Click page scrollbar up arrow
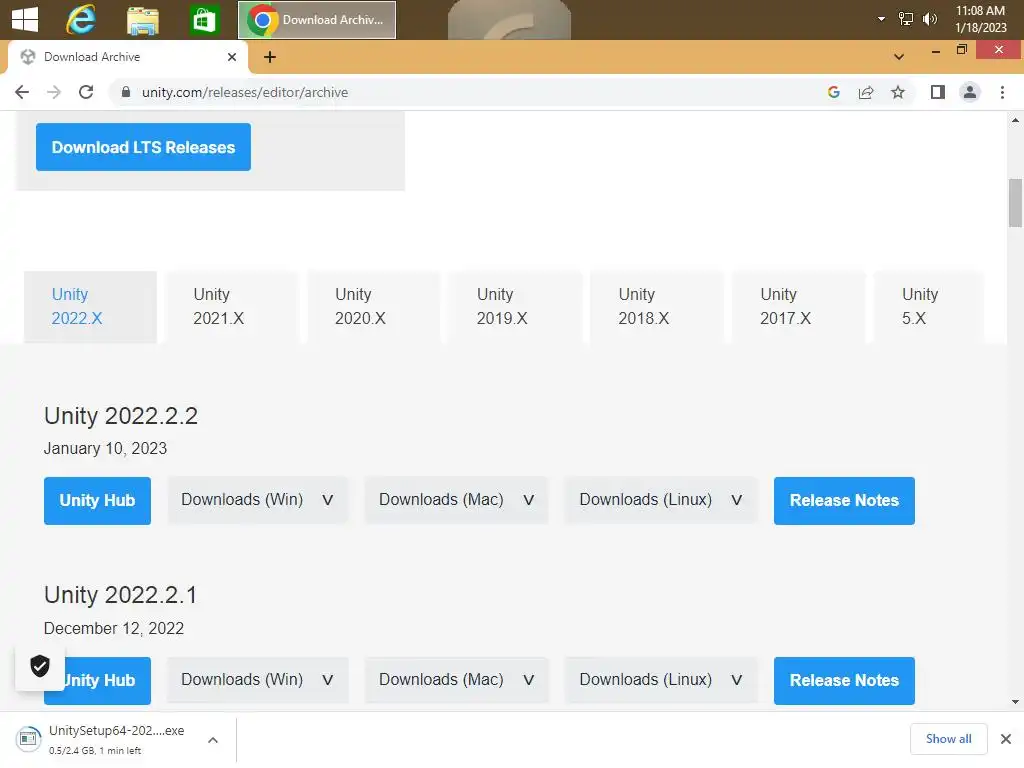The image size is (1024, 768). click(1015, 120)
